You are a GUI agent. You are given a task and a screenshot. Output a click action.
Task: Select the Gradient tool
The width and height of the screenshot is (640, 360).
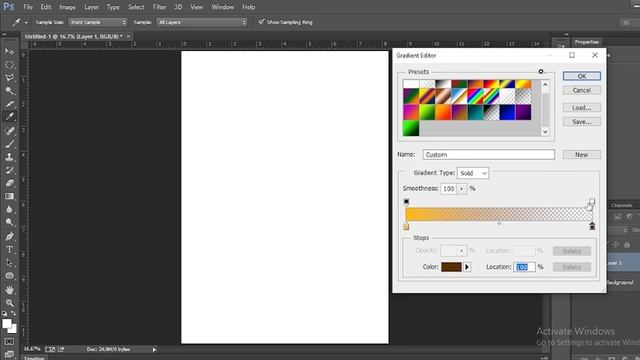click(x=9, y=196)
